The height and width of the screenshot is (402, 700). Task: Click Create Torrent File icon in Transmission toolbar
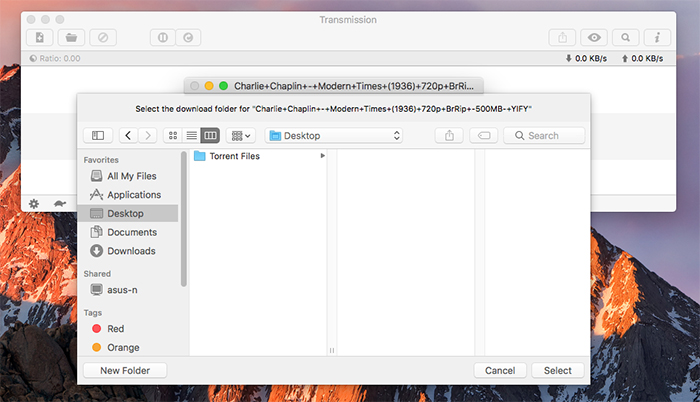point(40,38)
